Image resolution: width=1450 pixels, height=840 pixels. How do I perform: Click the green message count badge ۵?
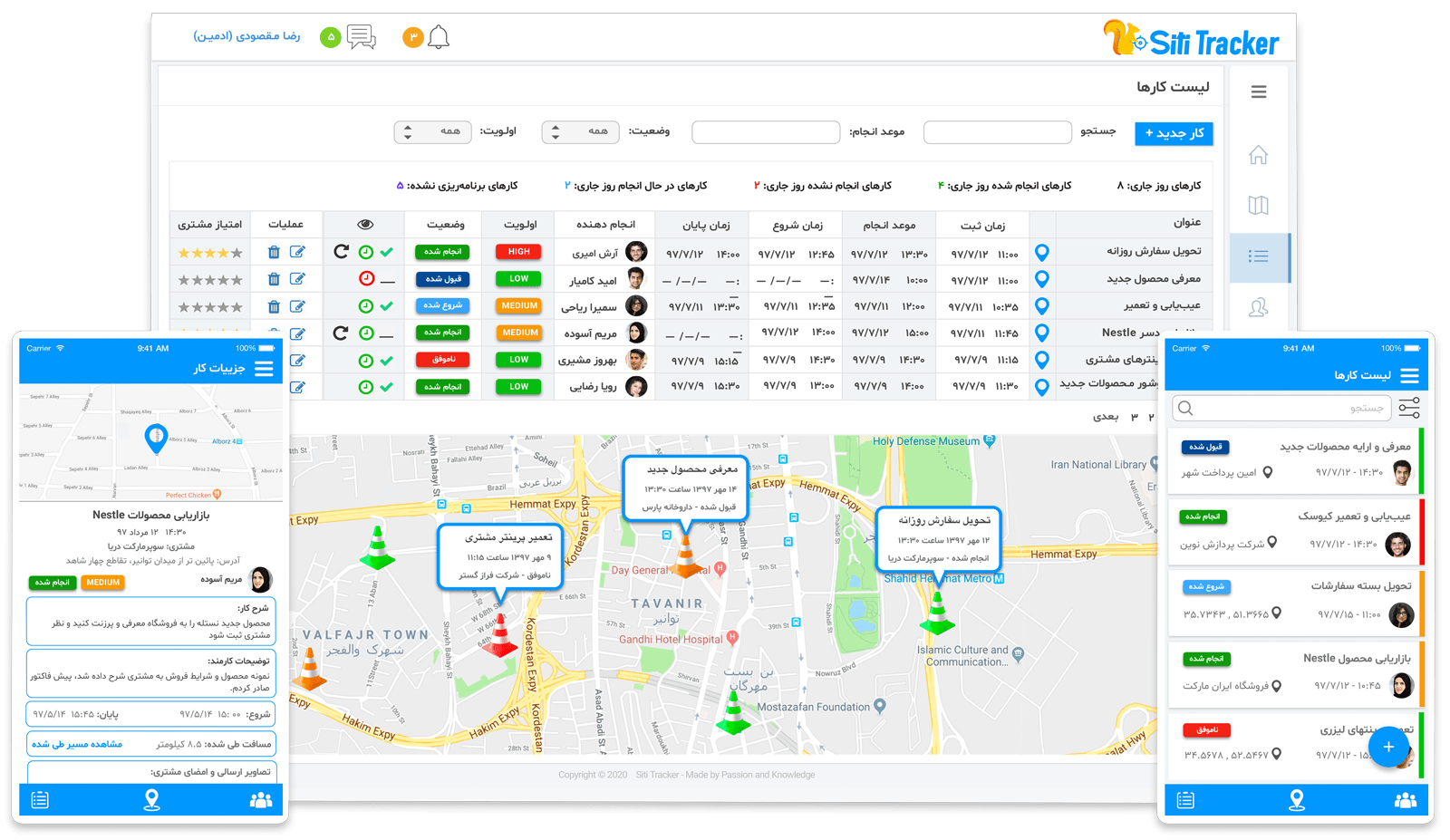[x=331, y=37]
